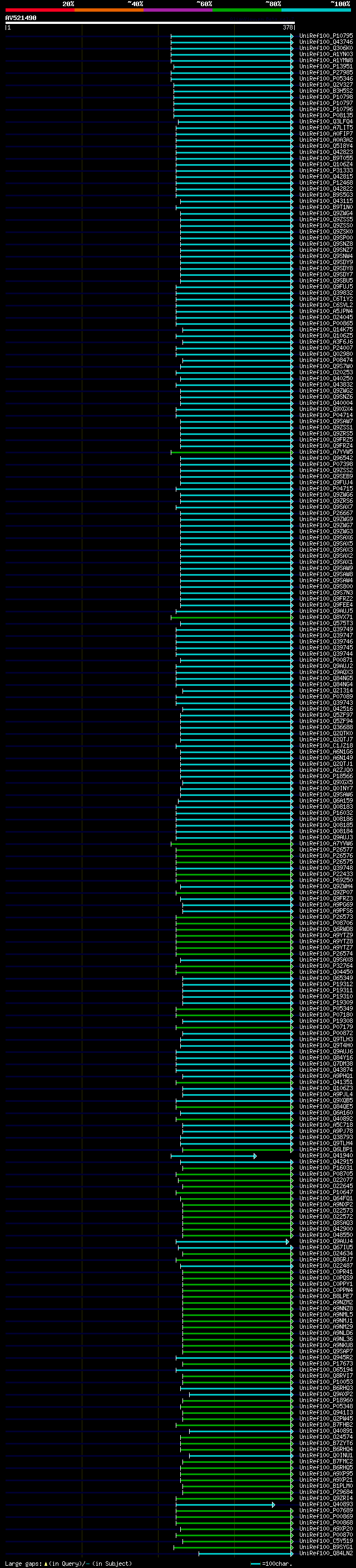Viewport: 356px width, 1568px height.
Task: Select the UniRef100_A9PHQ1 entry
Action: tap(326, 1076)
